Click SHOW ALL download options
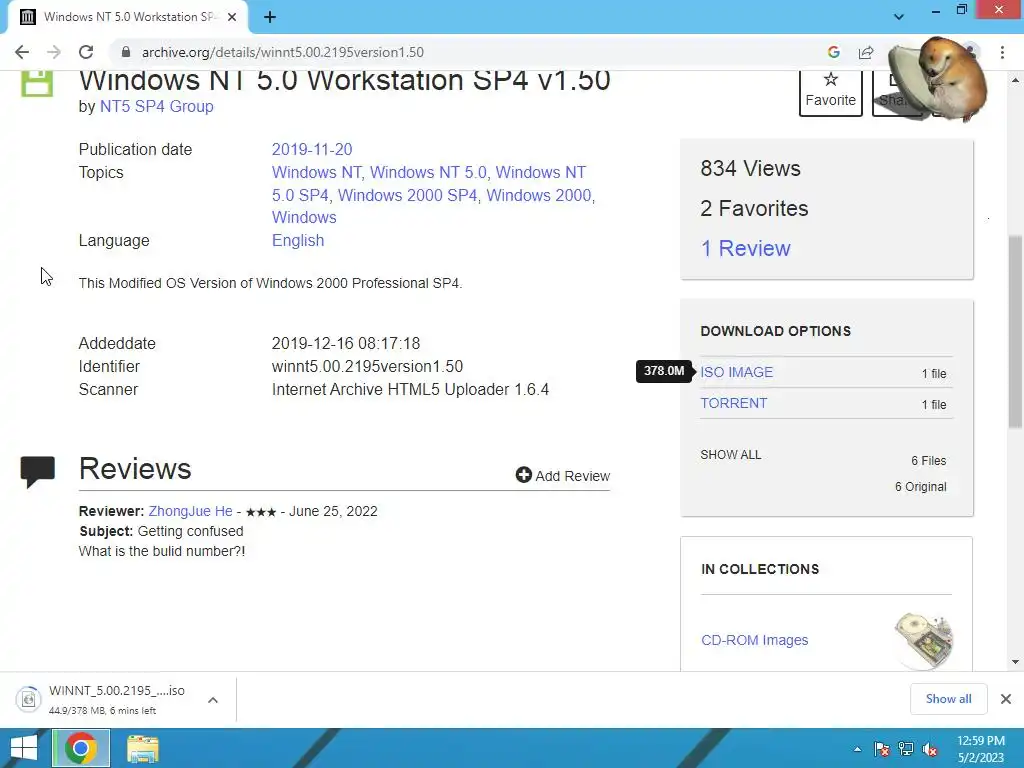The width and height of the screenshot is (1024, 768). pyautogui.click(x=731, y=455)
